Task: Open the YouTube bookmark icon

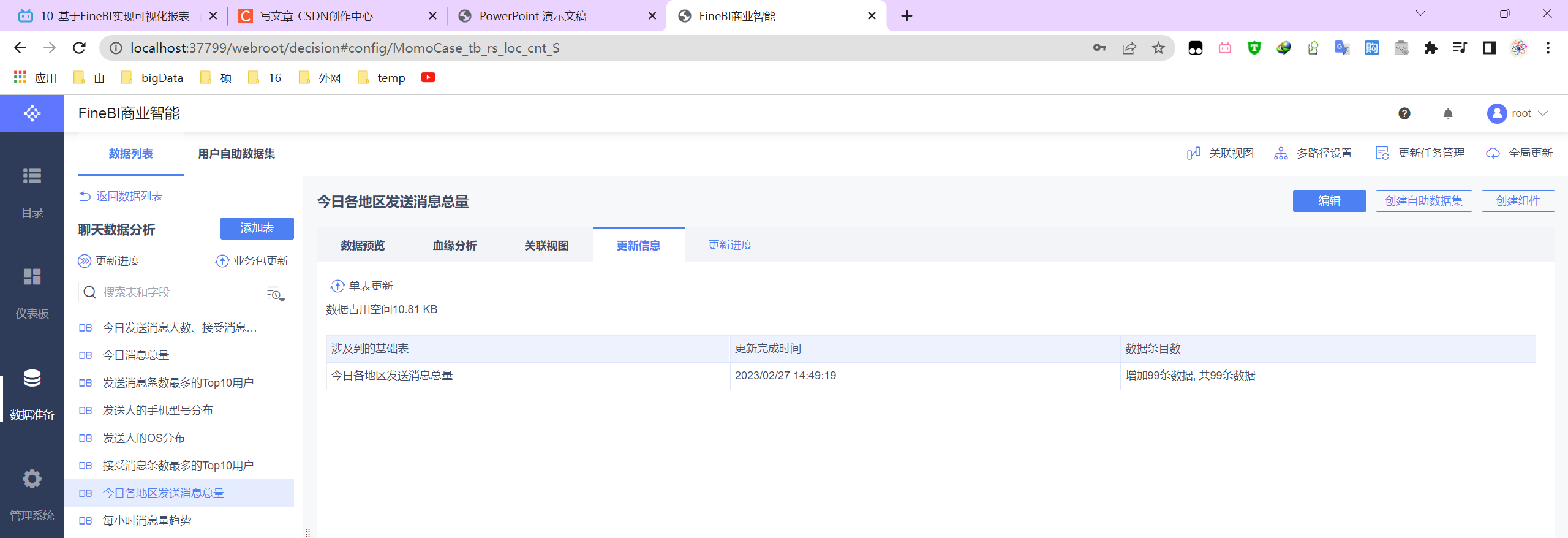Action: [428, 77]
